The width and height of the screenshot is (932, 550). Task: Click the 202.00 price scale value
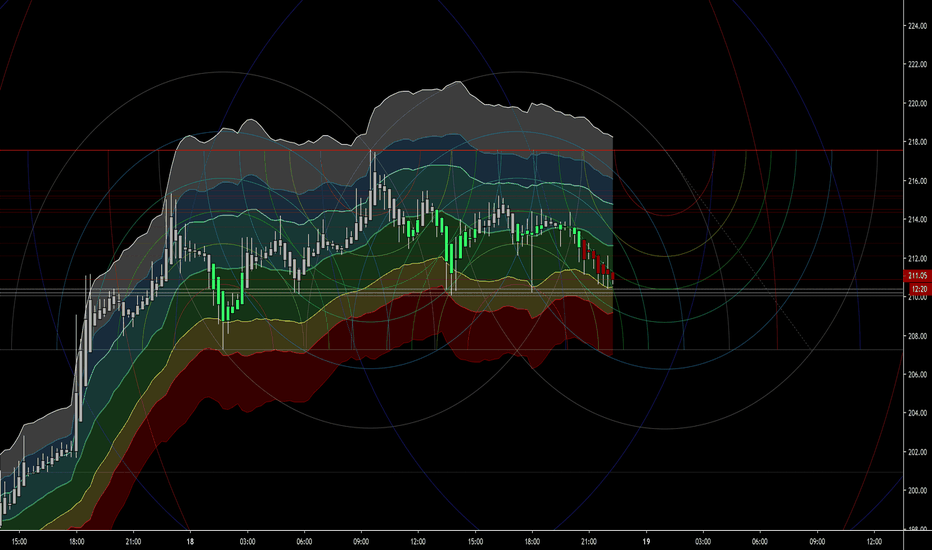click(x=917, y=452)
